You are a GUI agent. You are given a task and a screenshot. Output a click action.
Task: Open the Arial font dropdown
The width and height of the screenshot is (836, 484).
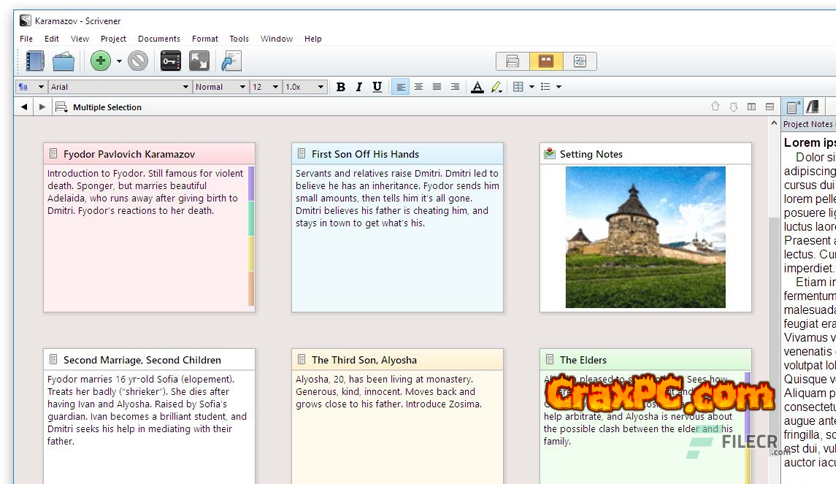coord(119,87)
